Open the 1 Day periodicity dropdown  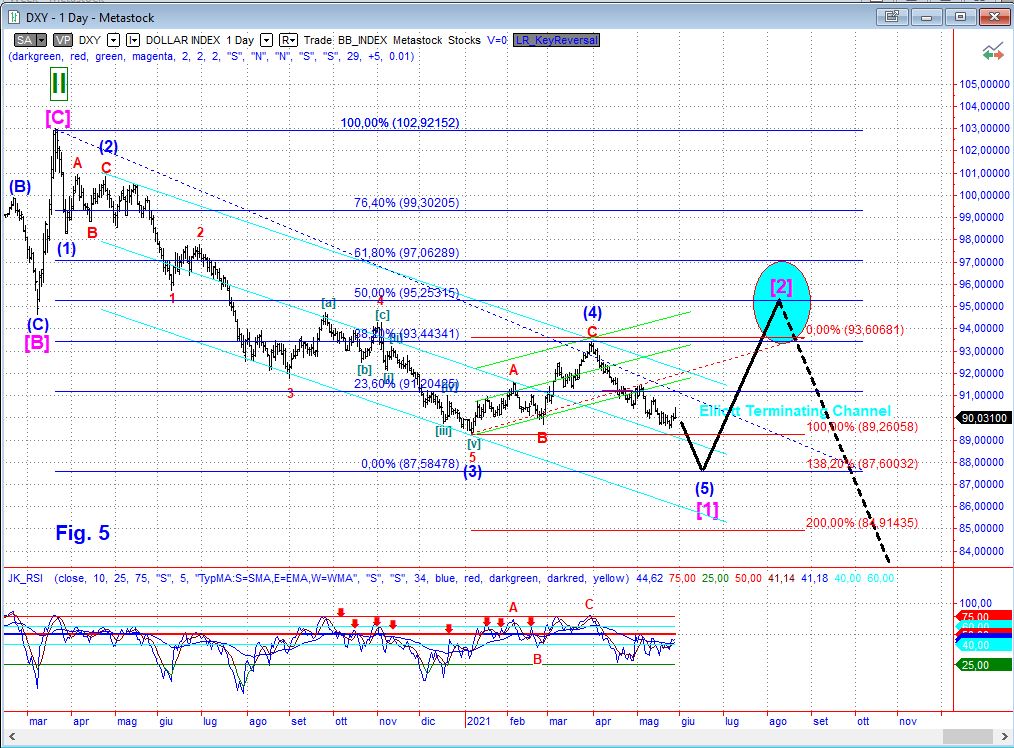(x=265, y=40)
